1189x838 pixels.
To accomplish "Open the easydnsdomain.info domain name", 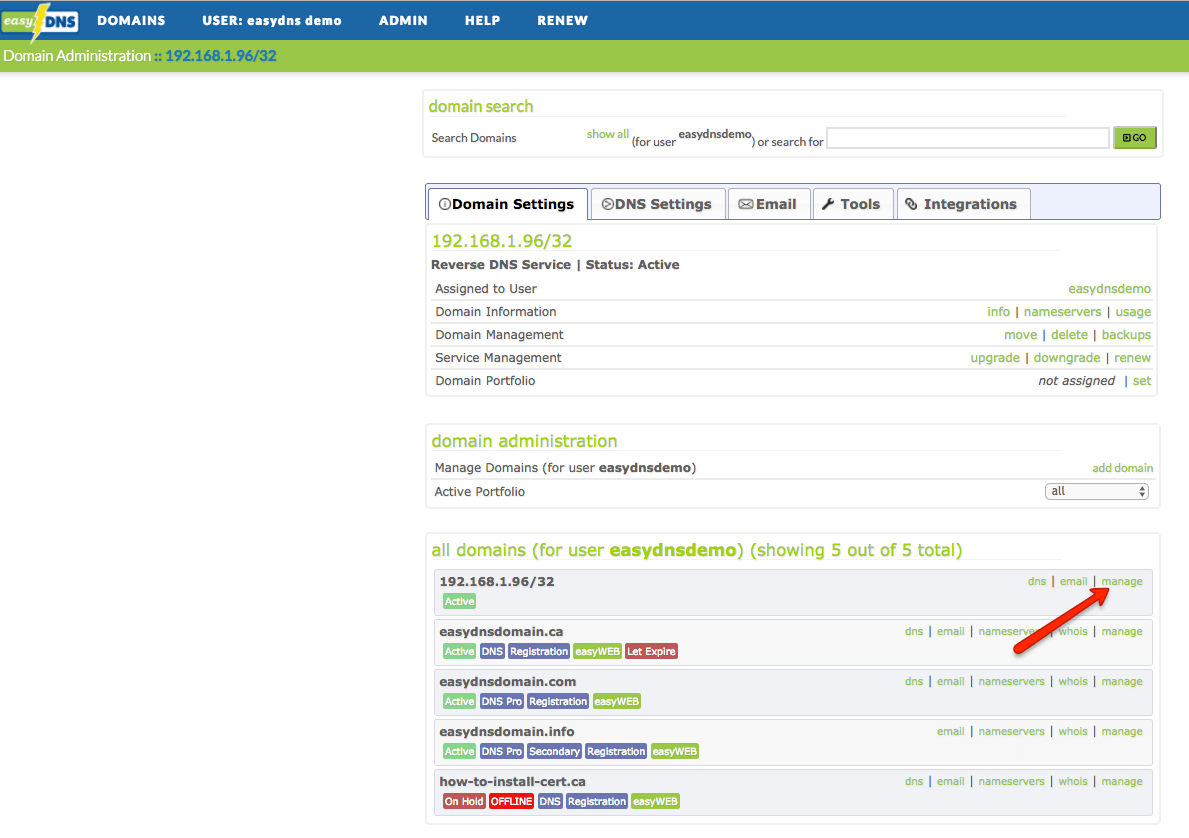I will coord(507,732).
